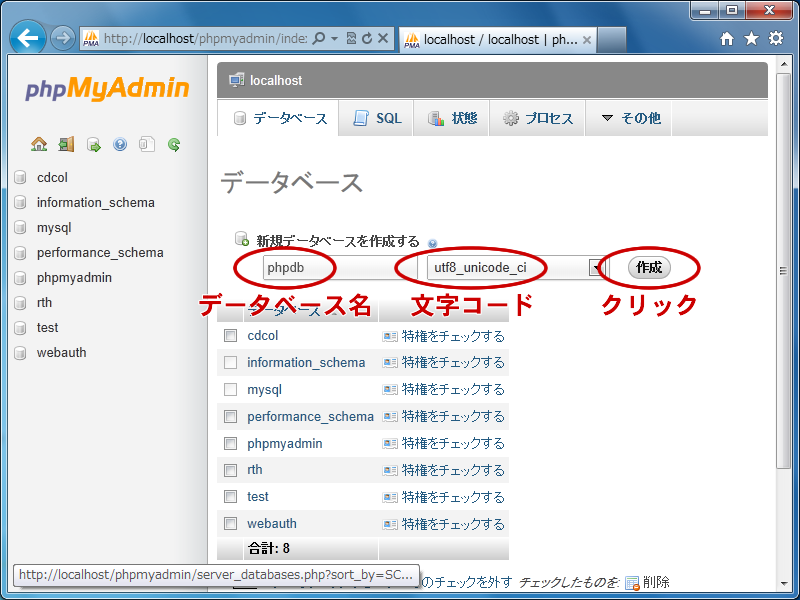The image size is (800, 600).
Task: Open the address bar search dropdown arrow
Action: coord(334,39)
